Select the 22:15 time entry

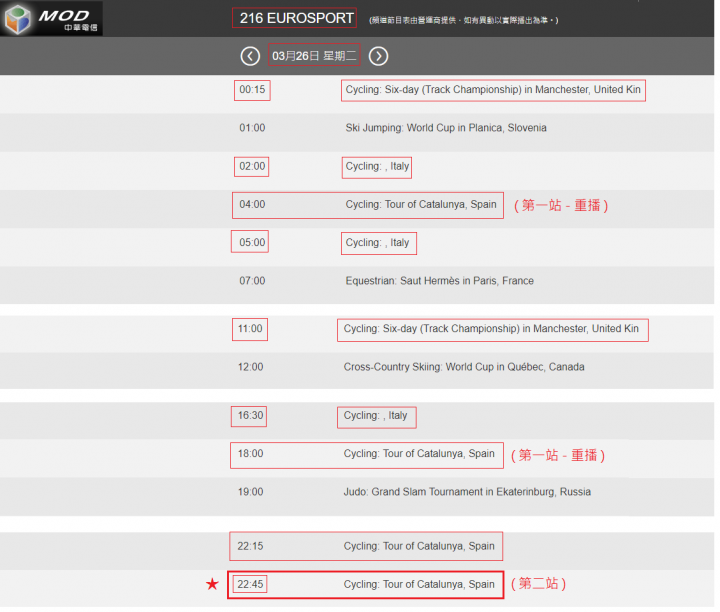tap(250, 546)
